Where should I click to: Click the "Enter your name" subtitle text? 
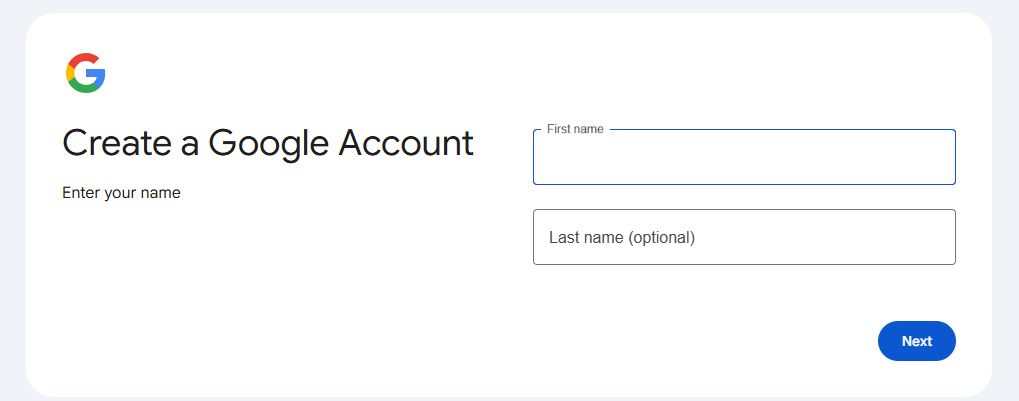click(121, 193)
